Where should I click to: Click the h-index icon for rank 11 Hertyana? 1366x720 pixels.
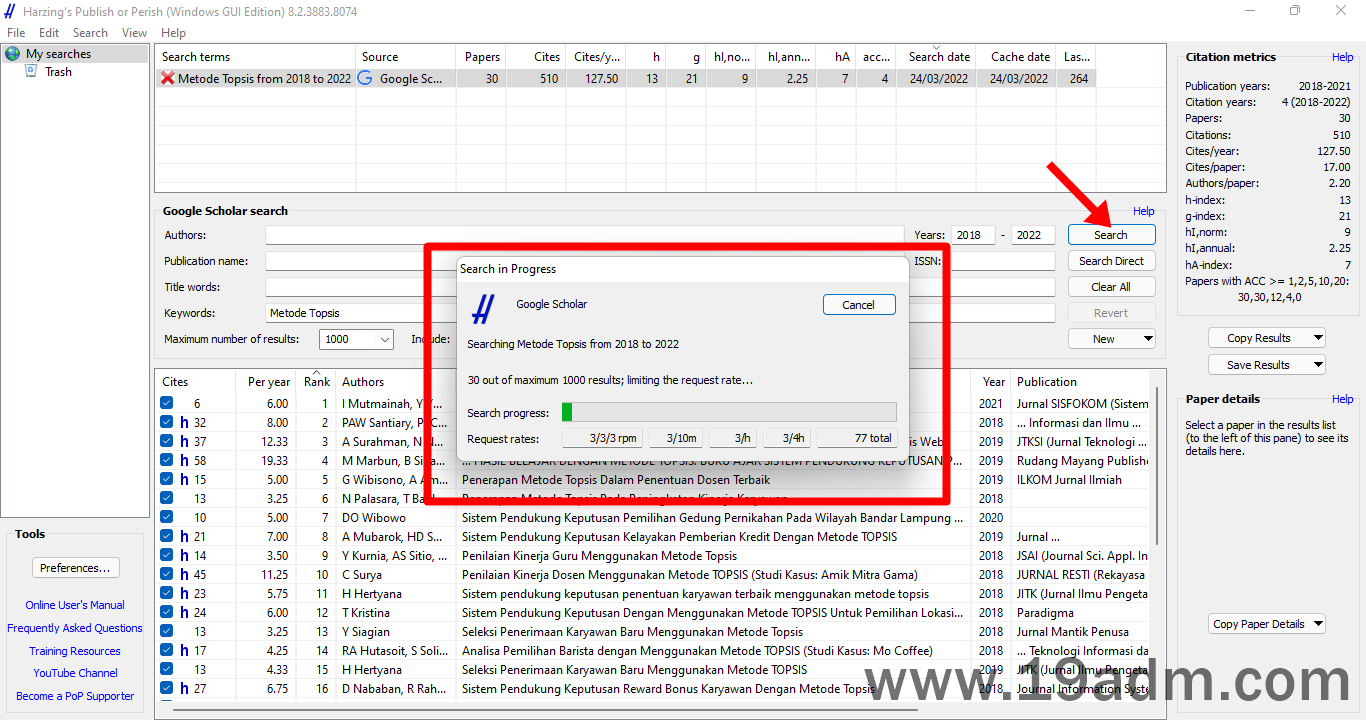(x=184, y=594)
